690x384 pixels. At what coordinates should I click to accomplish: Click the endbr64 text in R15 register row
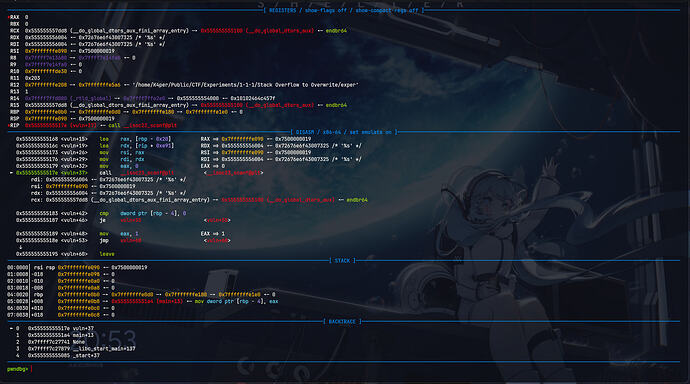tap(336, 105)
